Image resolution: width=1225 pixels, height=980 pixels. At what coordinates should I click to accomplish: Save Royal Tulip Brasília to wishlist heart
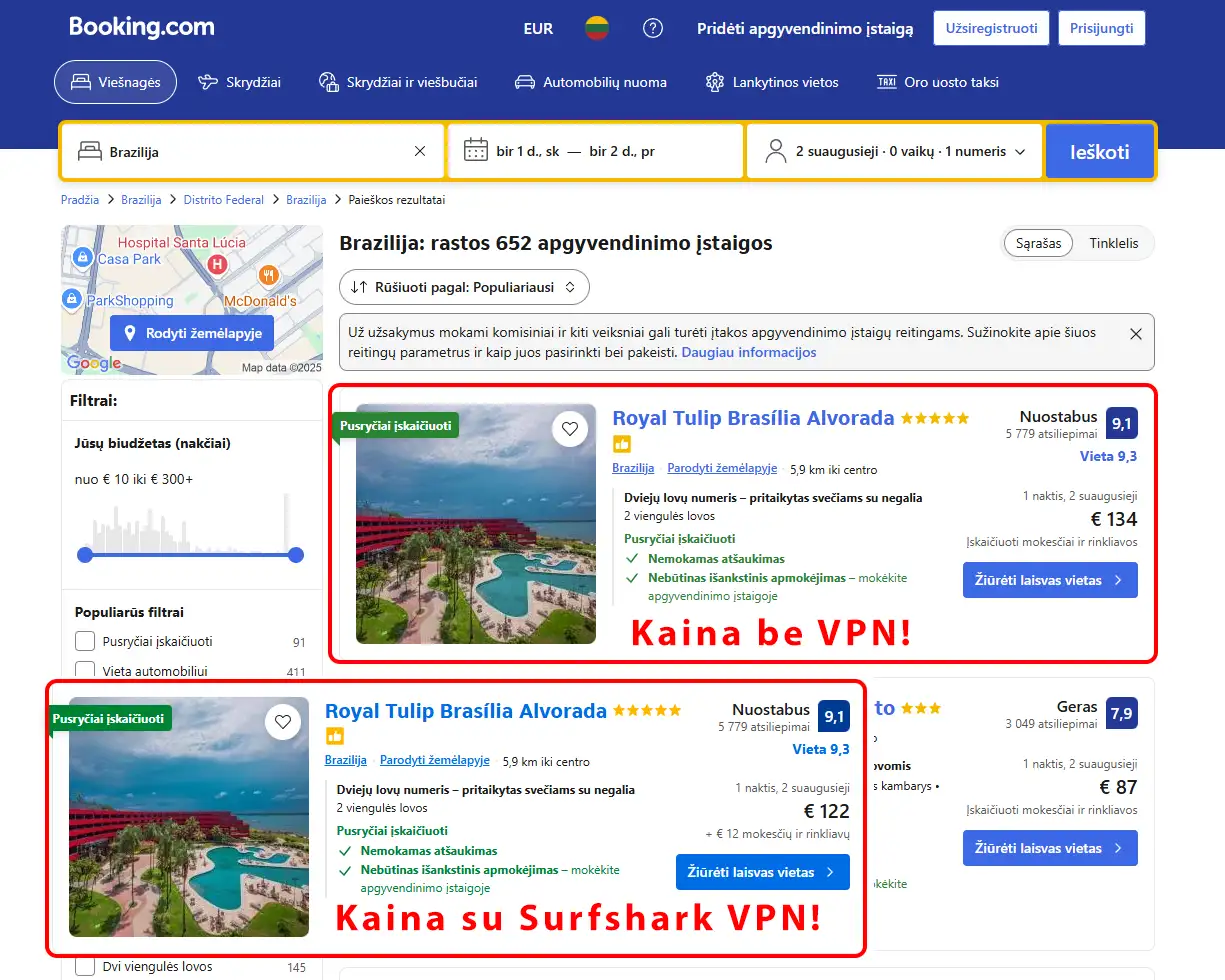point(570,428)
